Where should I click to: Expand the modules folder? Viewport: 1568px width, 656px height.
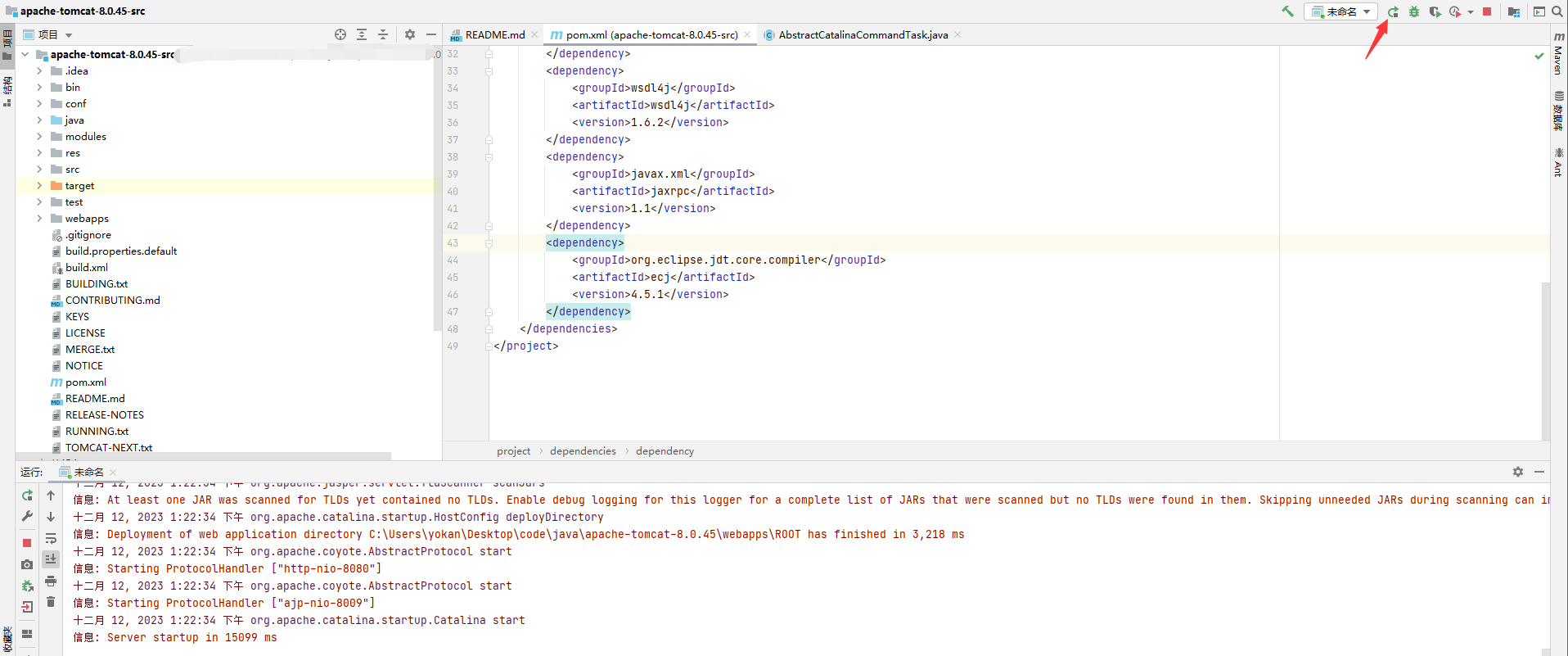[x=39, y=137]
